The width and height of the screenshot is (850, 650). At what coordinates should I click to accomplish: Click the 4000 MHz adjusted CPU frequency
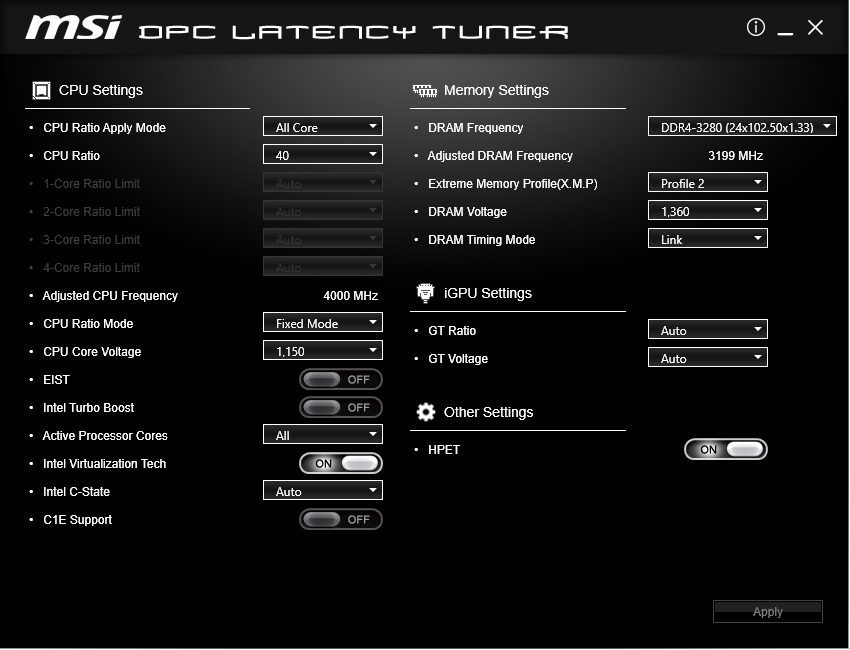point(351,295)
